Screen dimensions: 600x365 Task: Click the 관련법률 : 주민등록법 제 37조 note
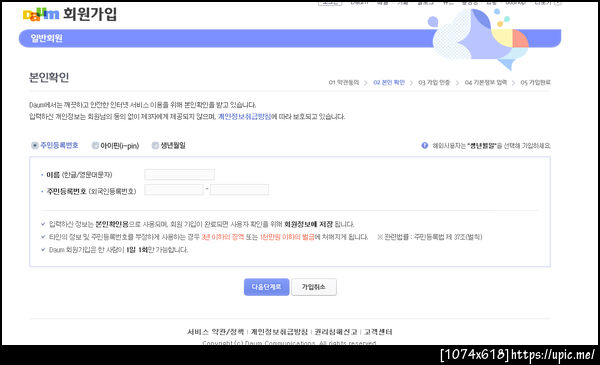pos(430,237)
